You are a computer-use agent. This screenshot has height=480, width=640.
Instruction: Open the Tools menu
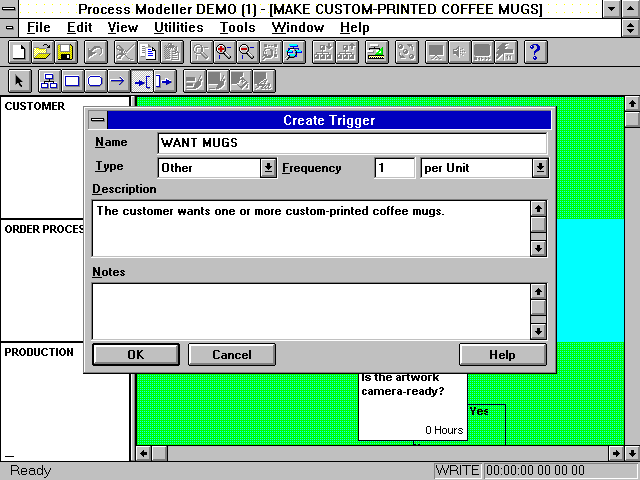tap(237, 28)
